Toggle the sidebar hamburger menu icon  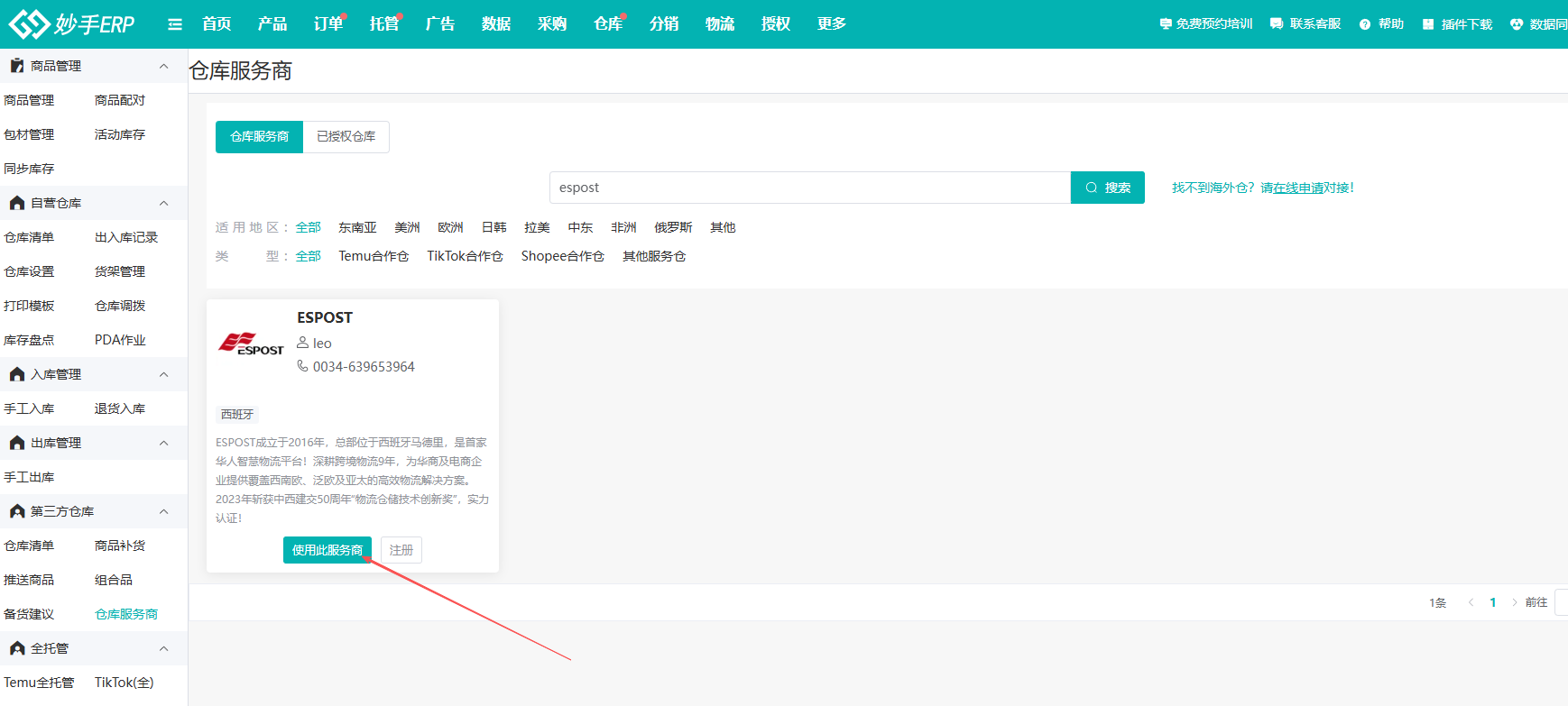click(175, 24)
